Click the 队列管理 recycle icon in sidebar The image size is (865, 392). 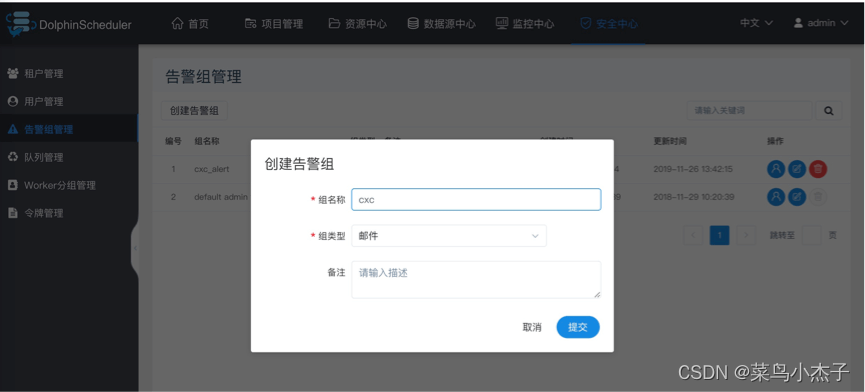(x=13, y=157)
